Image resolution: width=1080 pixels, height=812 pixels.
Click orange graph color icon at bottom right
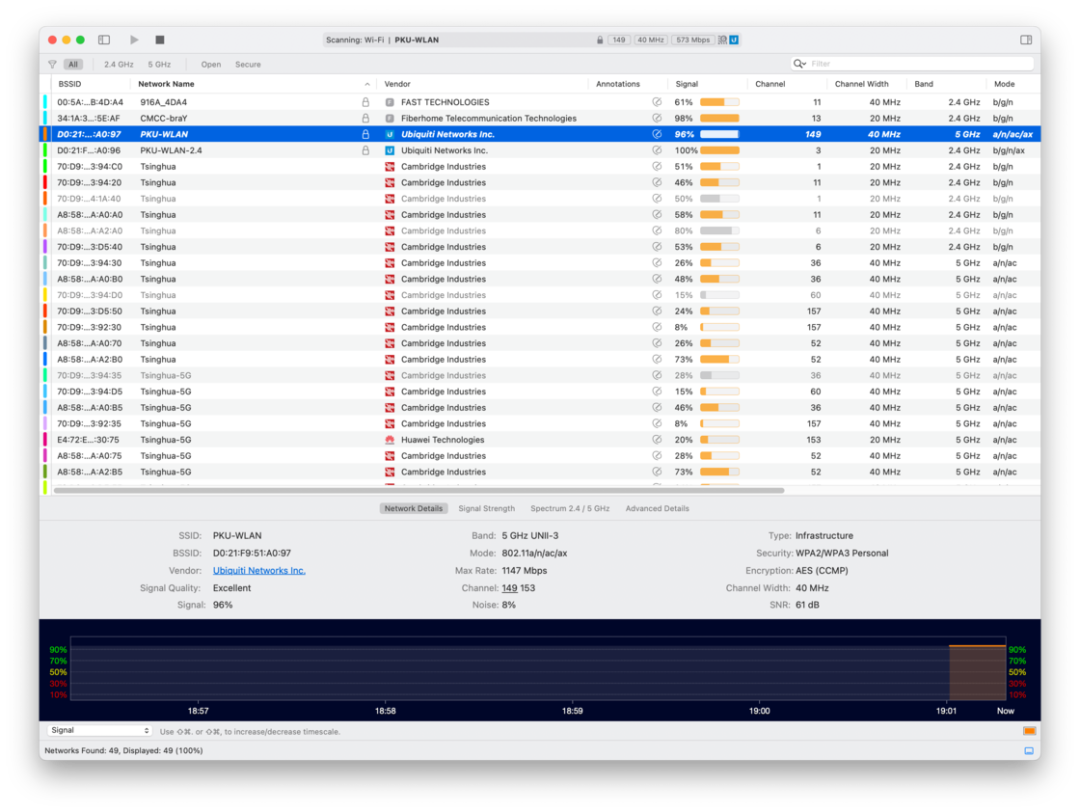1029,731
